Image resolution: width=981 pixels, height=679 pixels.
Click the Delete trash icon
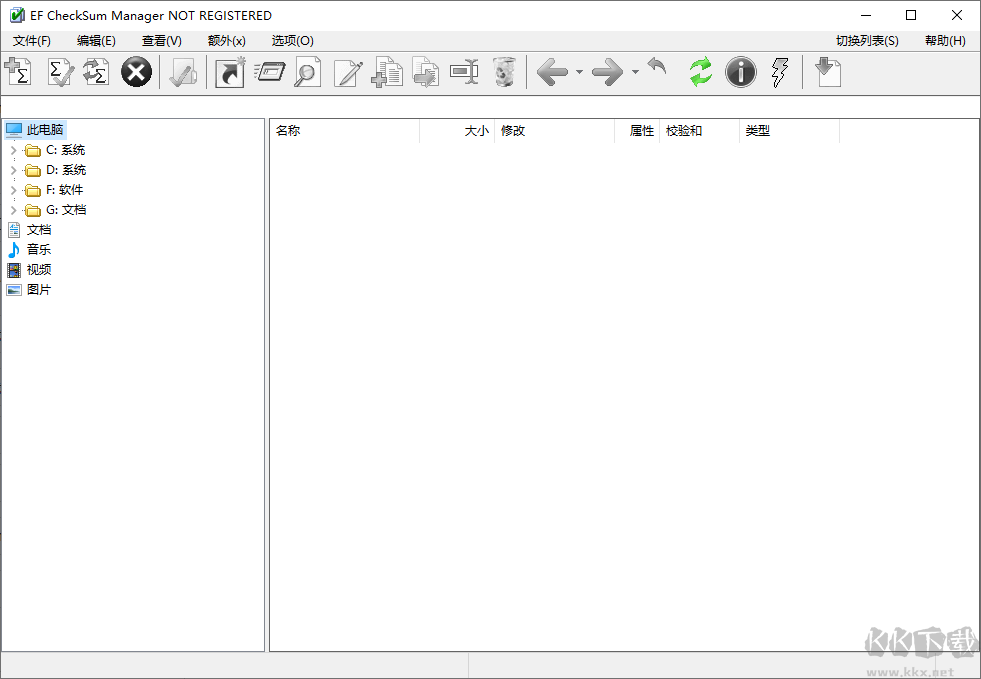tap(505, 72)
